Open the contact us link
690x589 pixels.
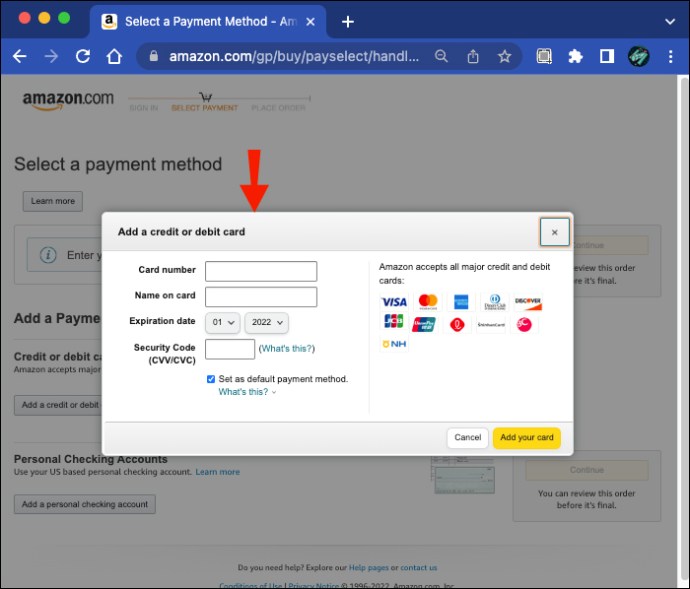(x=418, y=567)
